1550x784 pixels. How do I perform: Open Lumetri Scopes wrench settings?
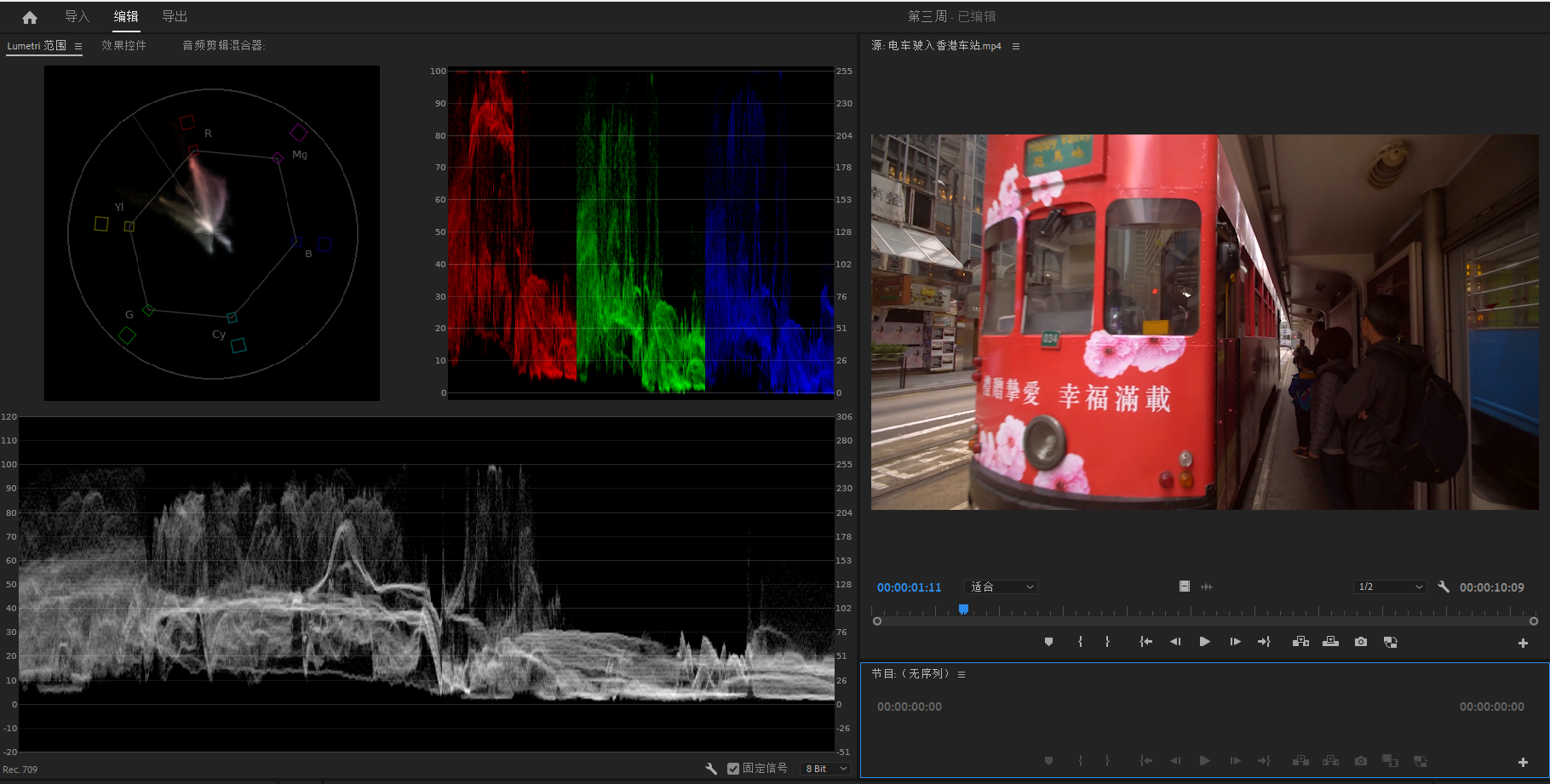click(711, 769)
